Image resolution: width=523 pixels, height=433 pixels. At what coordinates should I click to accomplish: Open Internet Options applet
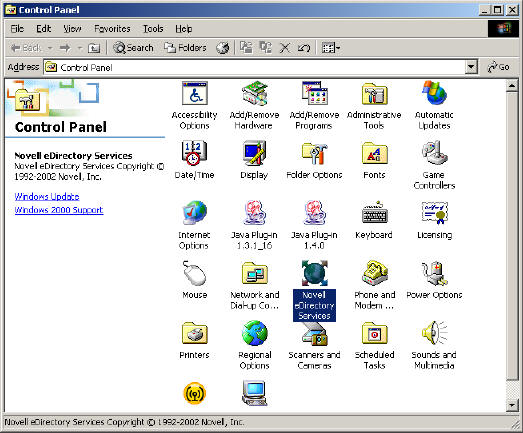(194, 226)
